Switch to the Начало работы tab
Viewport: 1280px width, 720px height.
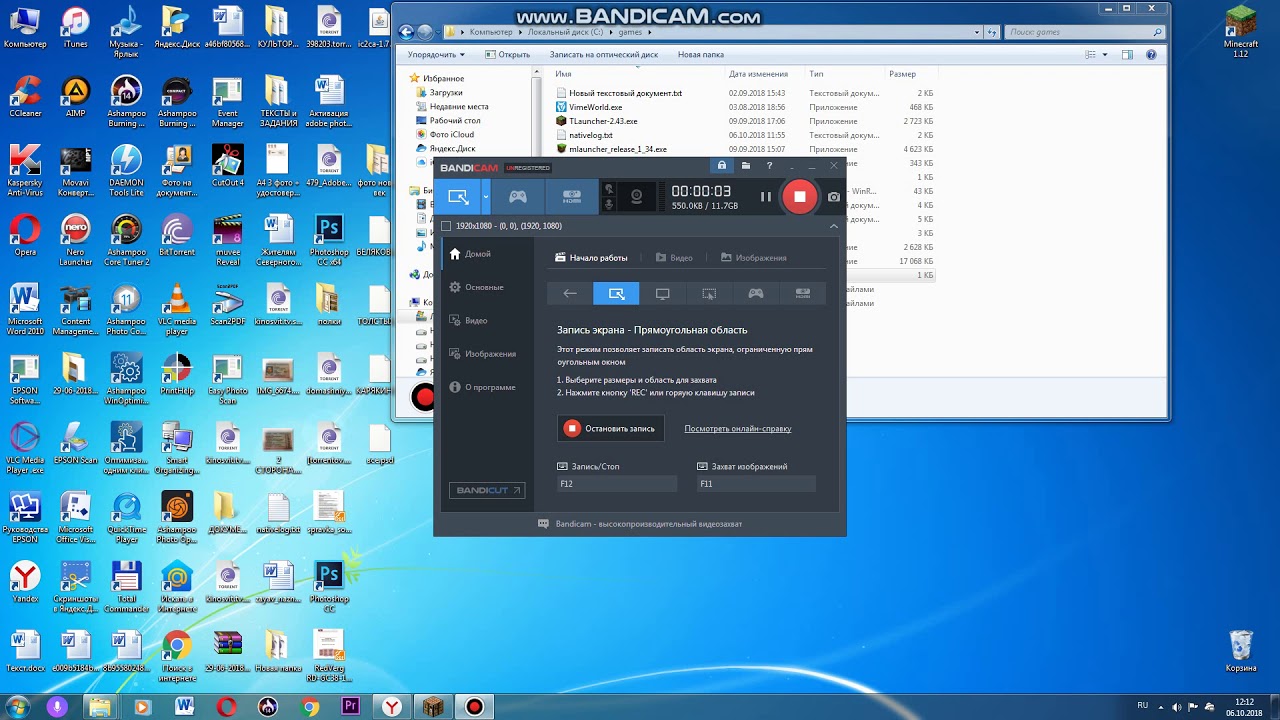pos(591,258)
